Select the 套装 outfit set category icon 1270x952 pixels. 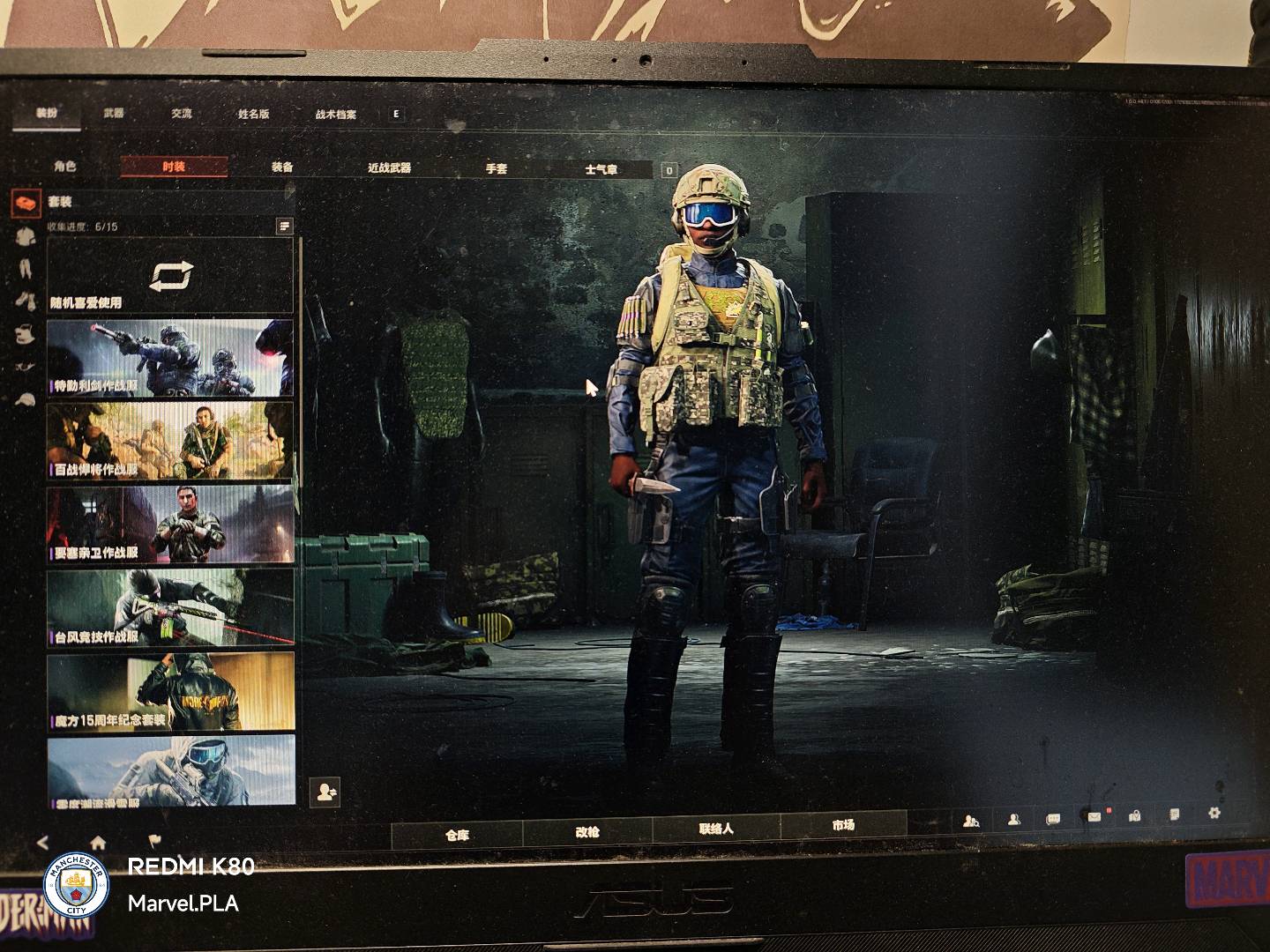pos(26,204)
